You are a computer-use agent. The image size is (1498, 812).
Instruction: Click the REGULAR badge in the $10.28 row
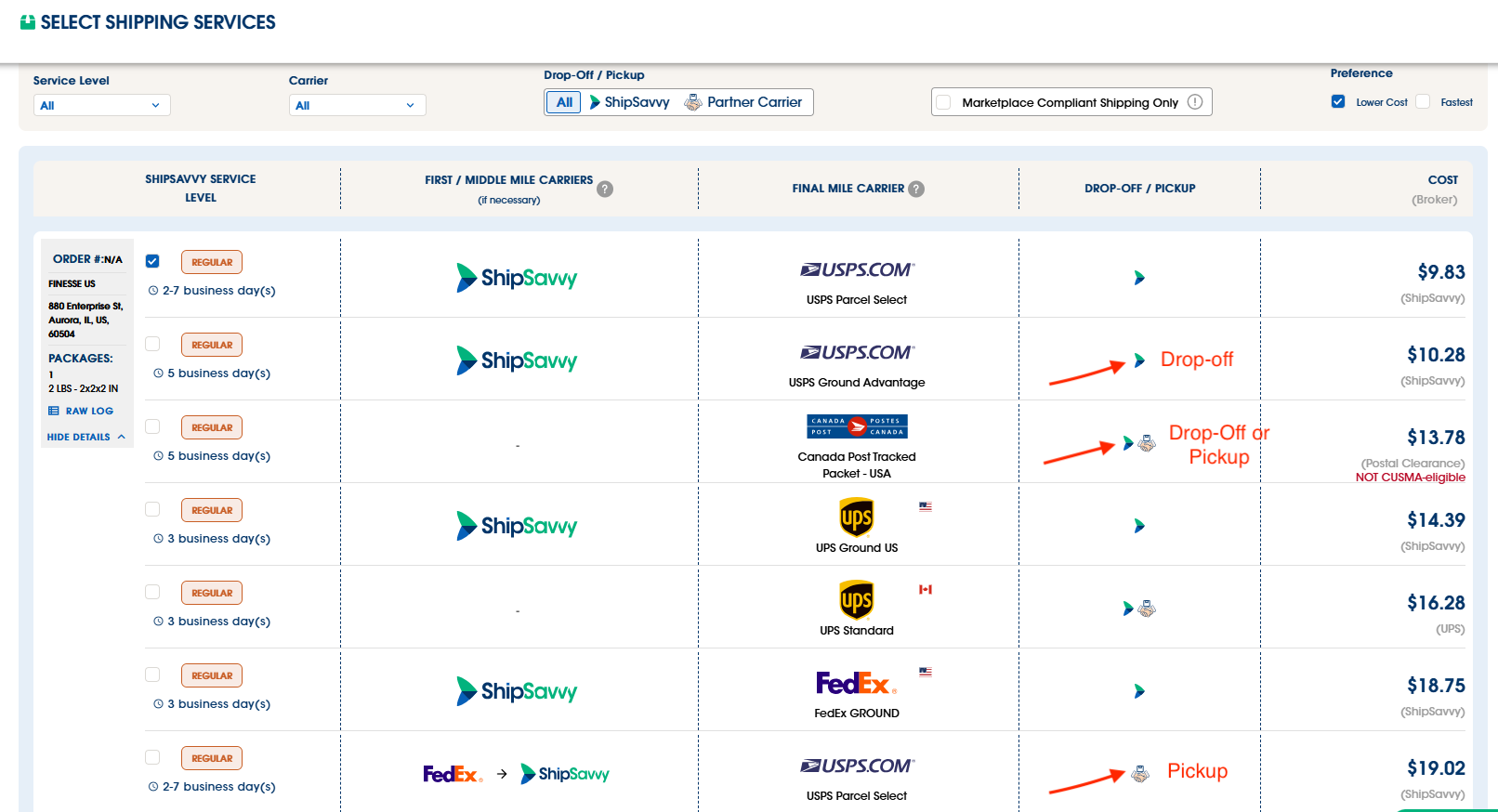212,345
